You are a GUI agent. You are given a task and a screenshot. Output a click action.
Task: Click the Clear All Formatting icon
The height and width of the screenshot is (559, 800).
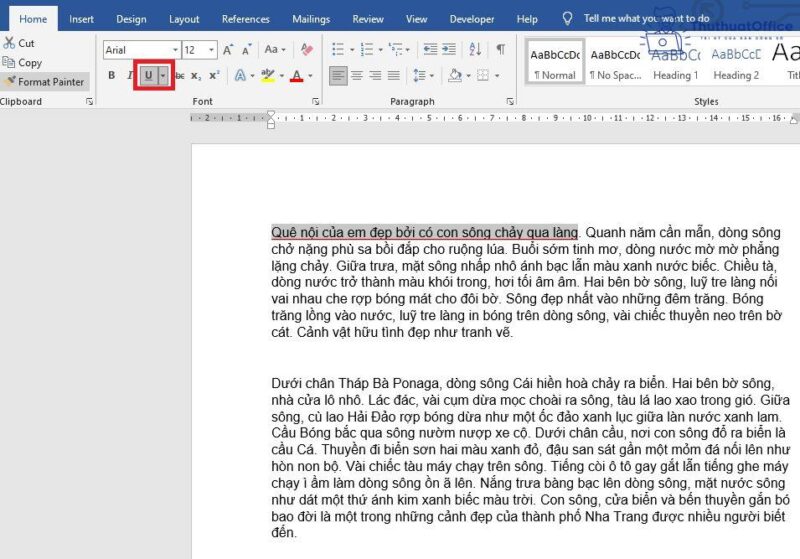(307, 49)
